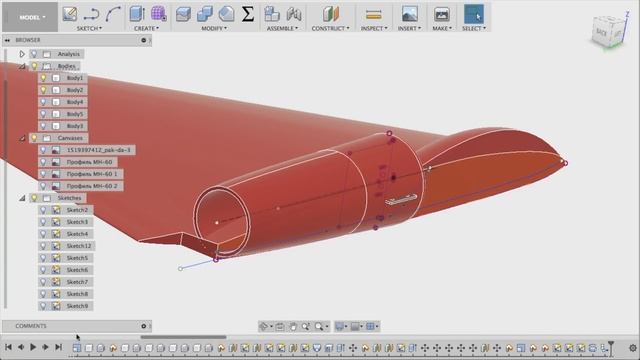640x360 pixels.
Task: Toggle Body4 visibility lightbulb
Action: pos(43,102)
